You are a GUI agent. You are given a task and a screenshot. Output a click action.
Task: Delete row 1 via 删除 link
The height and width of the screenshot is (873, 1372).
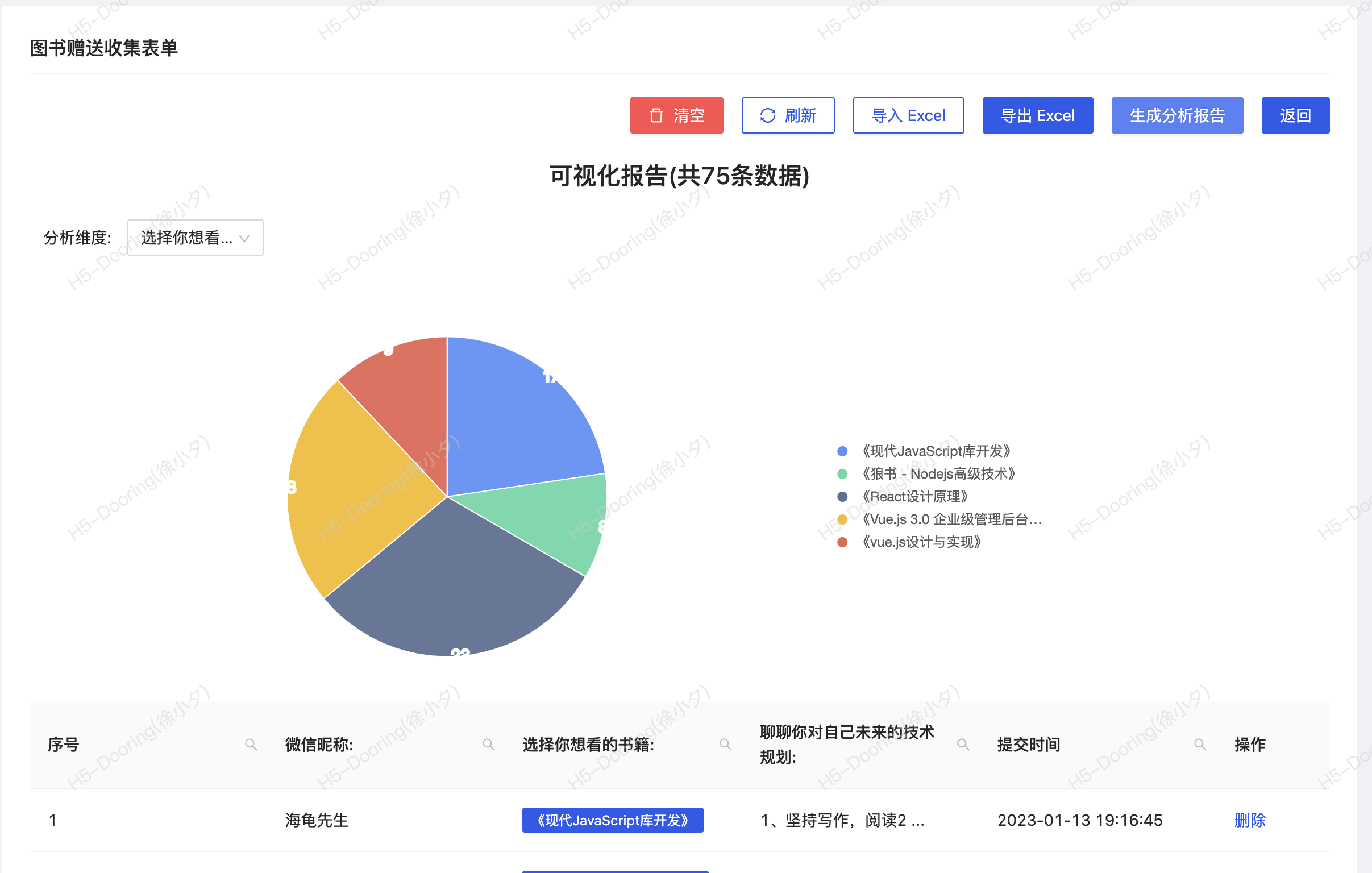[x=1249, y=820]
